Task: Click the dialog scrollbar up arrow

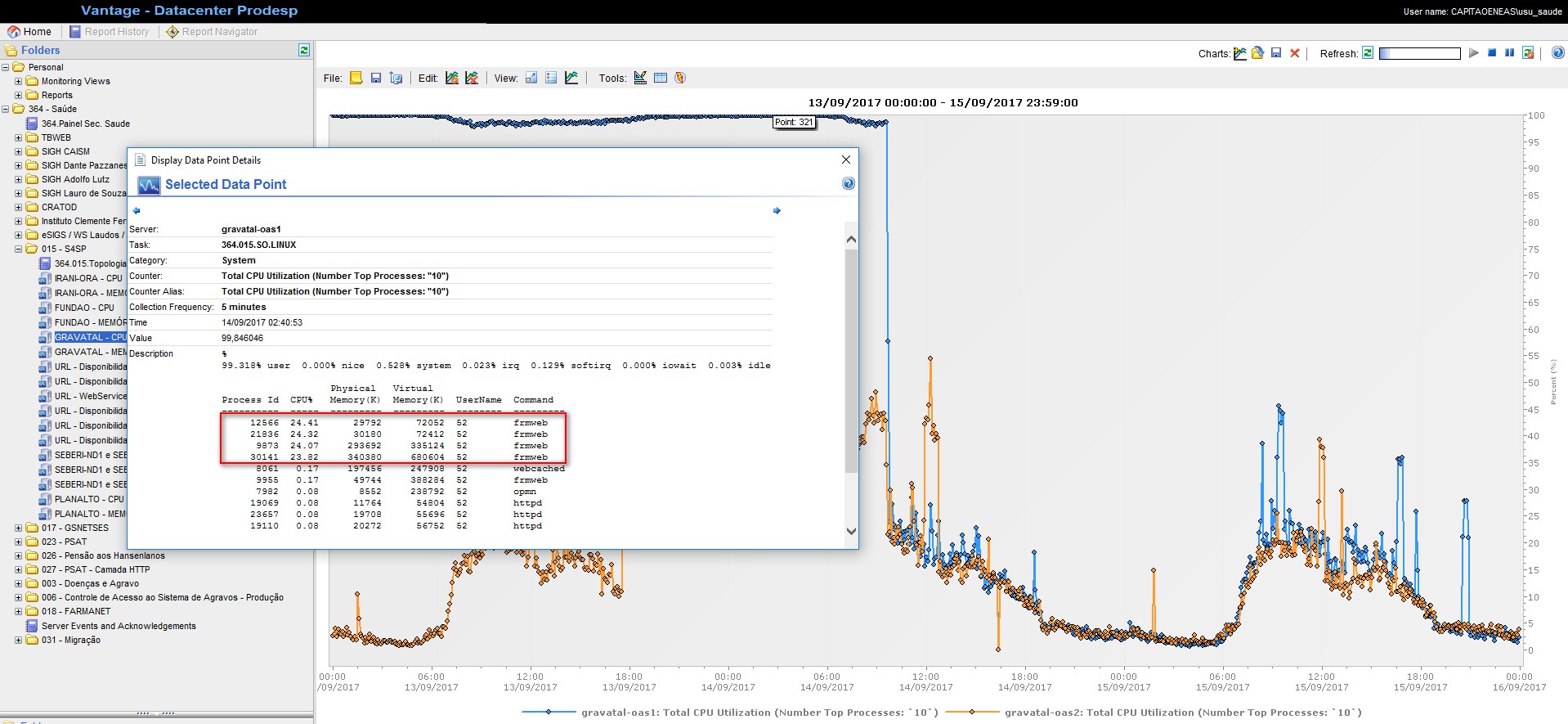Action: [x=851, y=240]
